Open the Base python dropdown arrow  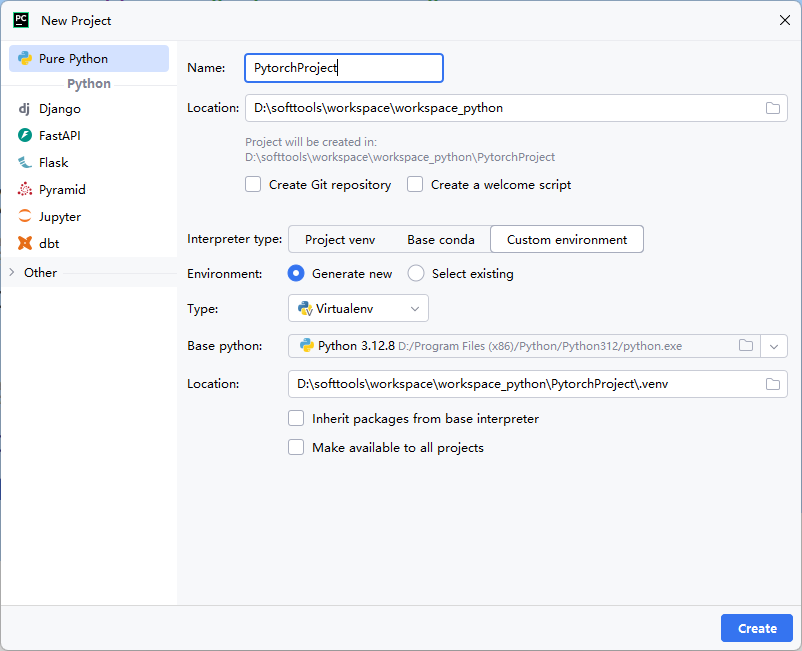click(x=774, y=346)
